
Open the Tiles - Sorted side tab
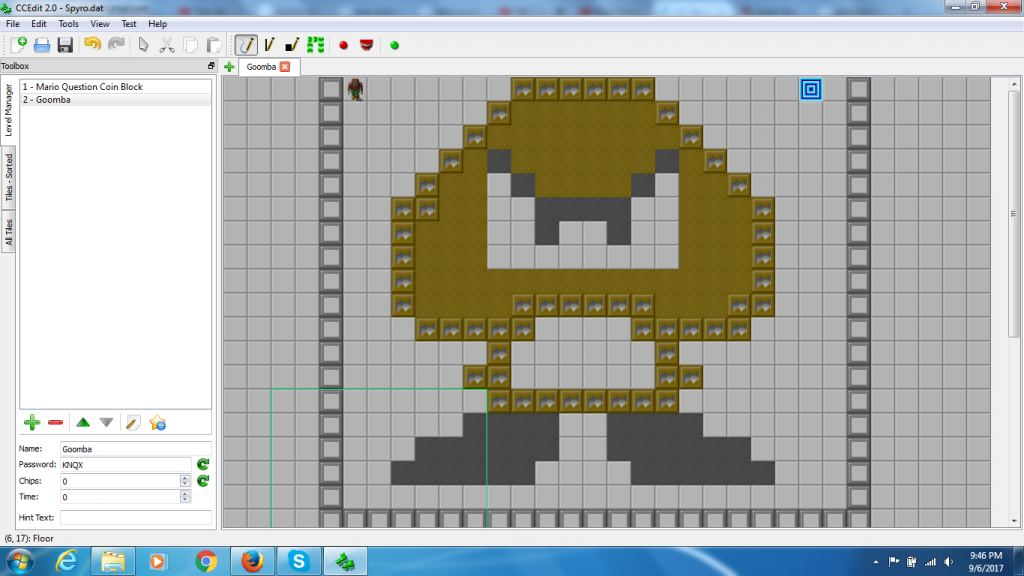point(8,177)
